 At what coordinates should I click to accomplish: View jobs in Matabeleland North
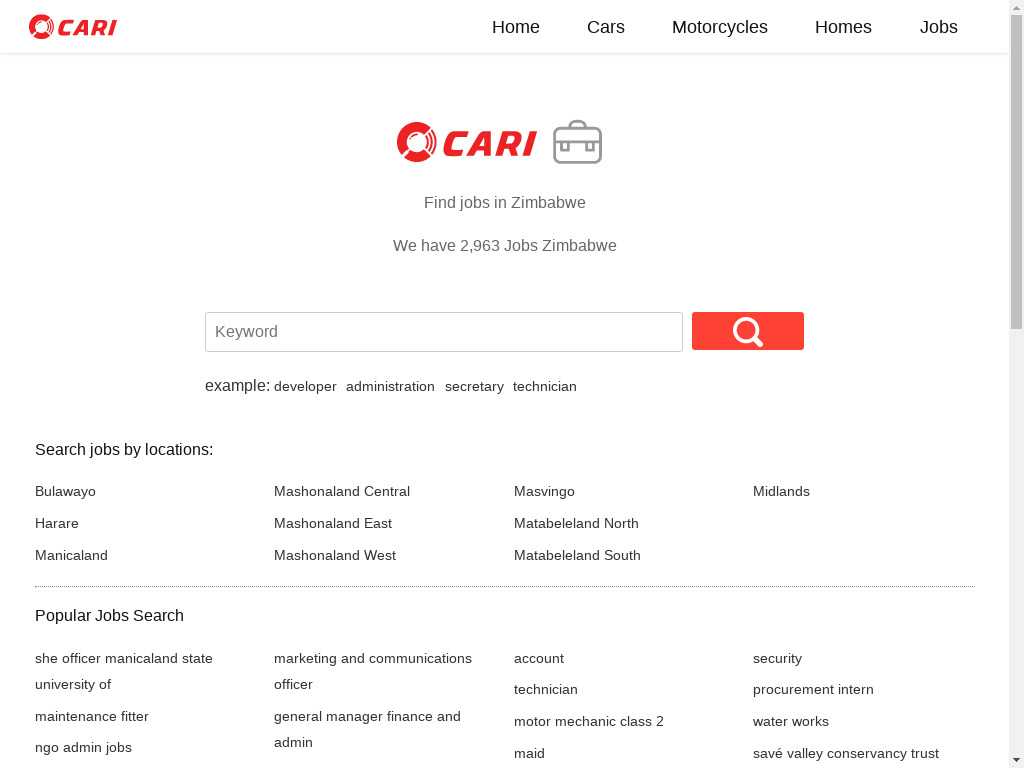pyautogui.click(x=576, y=523)
